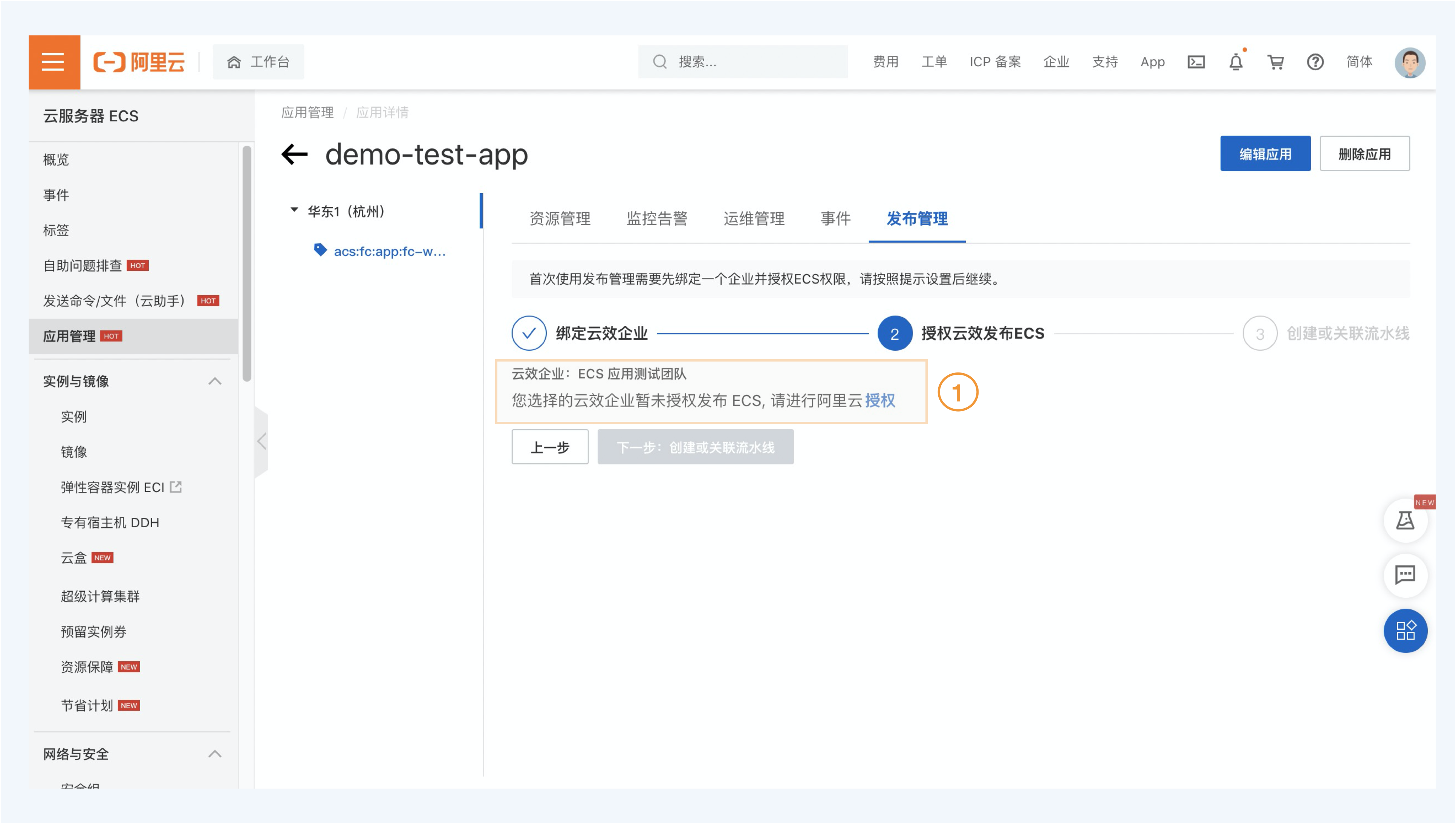
Task: Open 发送命令/文件（云助手）in the sidebar
Action: click(x=114, y=301)
